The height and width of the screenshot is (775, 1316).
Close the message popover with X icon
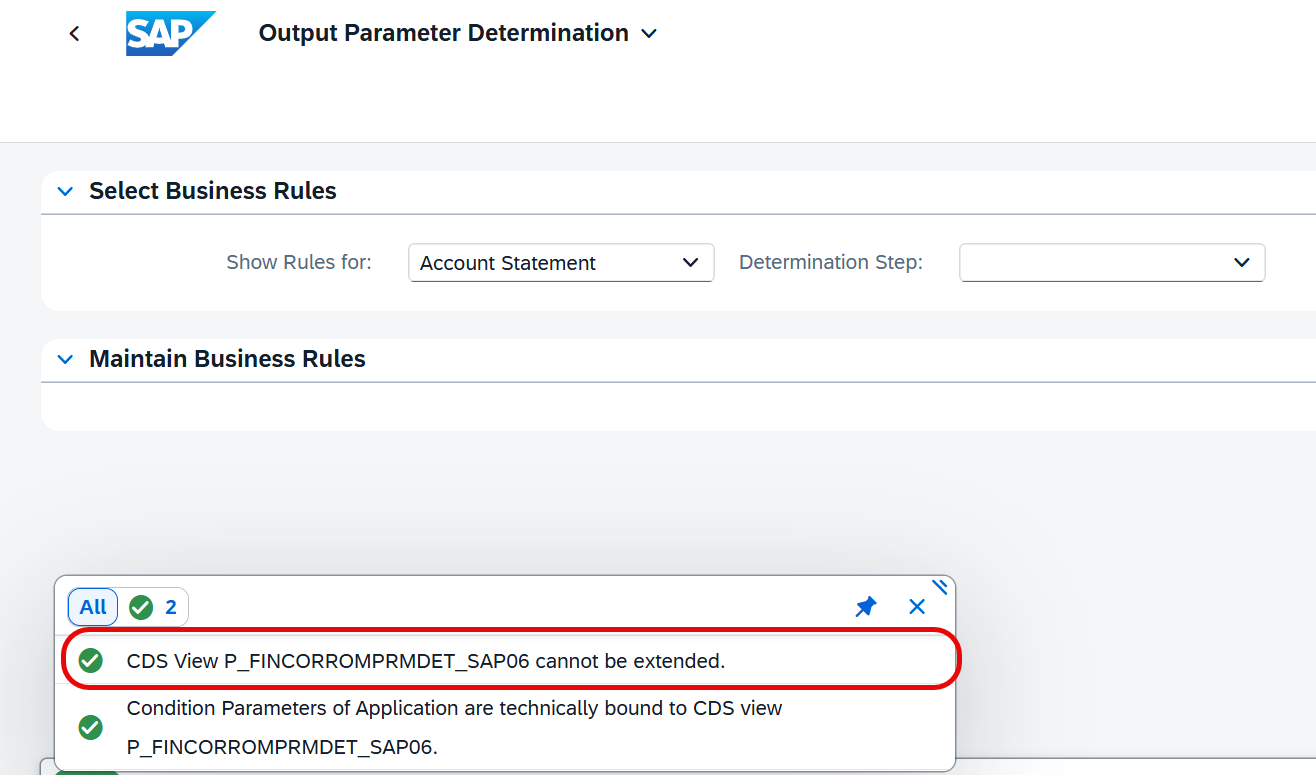pos(917,607)
